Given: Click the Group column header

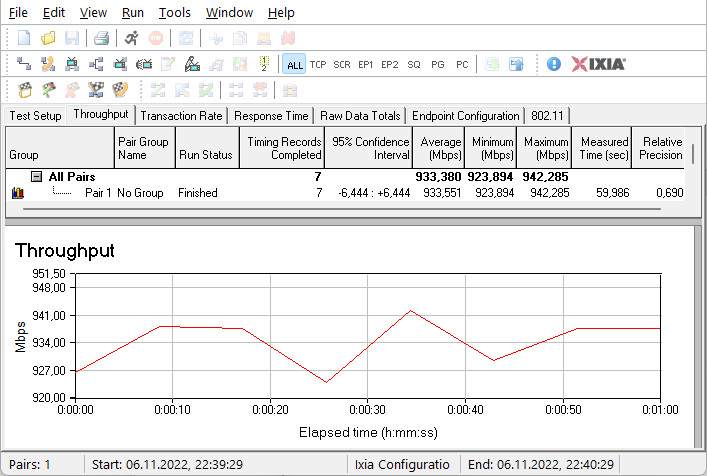Looking at the screenshot, I should (x=60, y=148).
